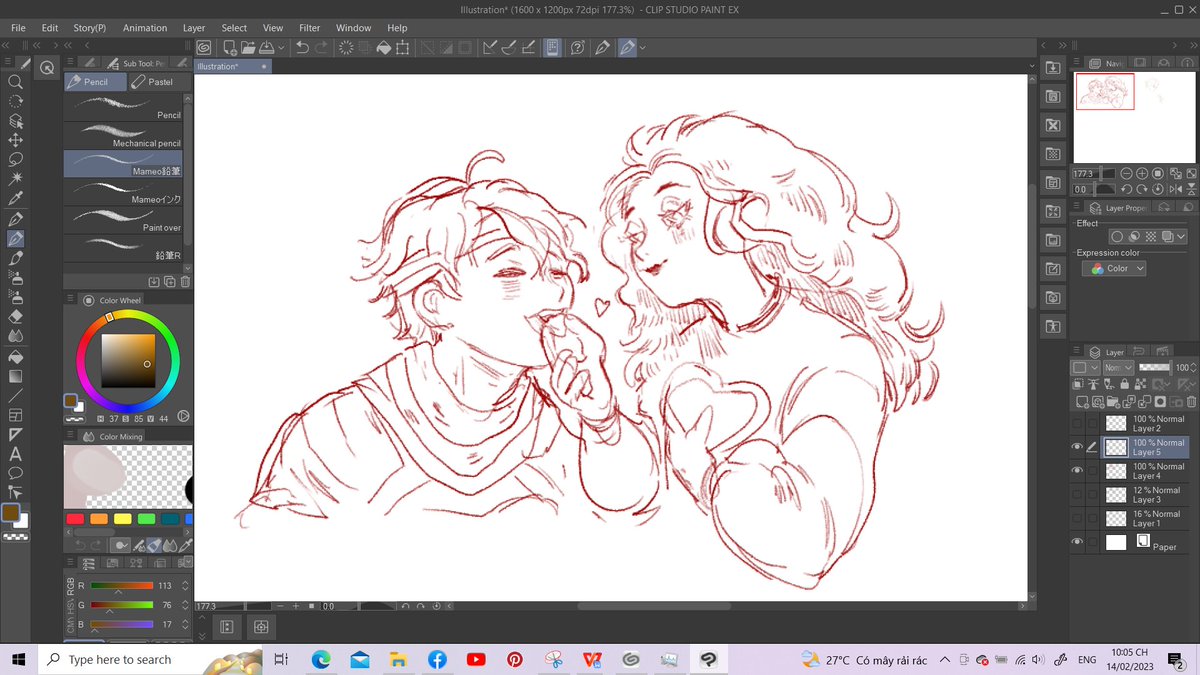The image size is (1200, 675).
Task: Open blending mode dropdown in Layer panel
Action: click(x=1118, y=368)
